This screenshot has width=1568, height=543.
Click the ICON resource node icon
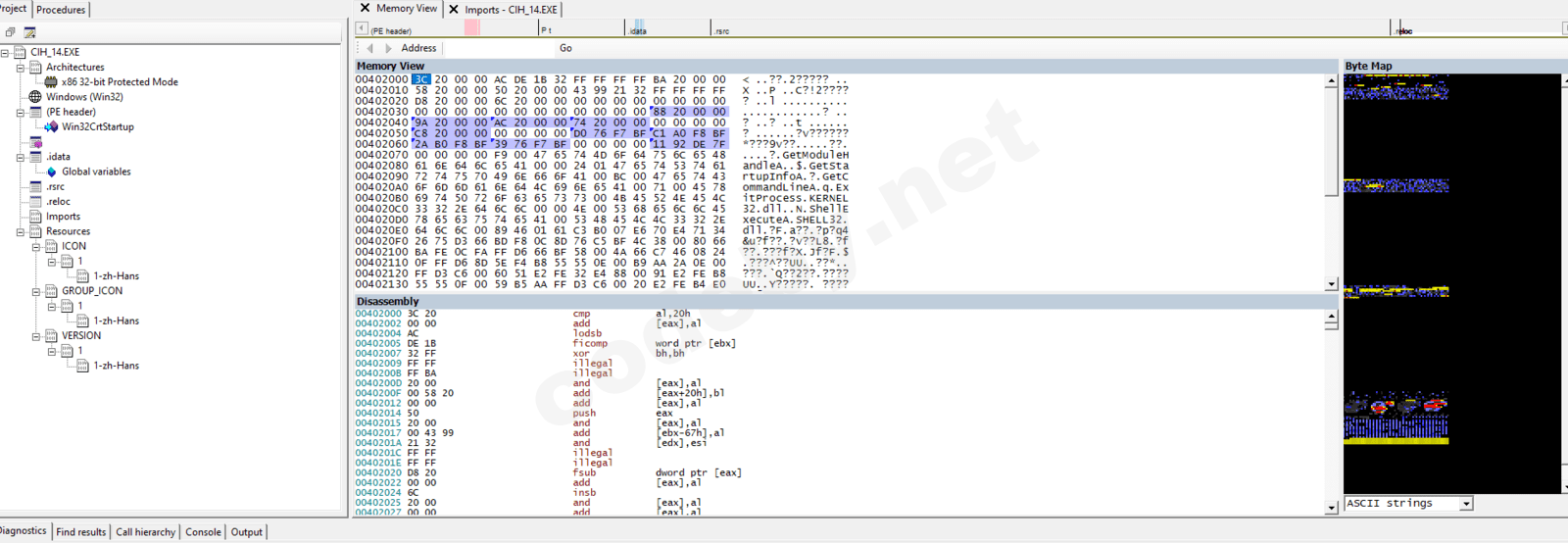[x=51, y=246]
